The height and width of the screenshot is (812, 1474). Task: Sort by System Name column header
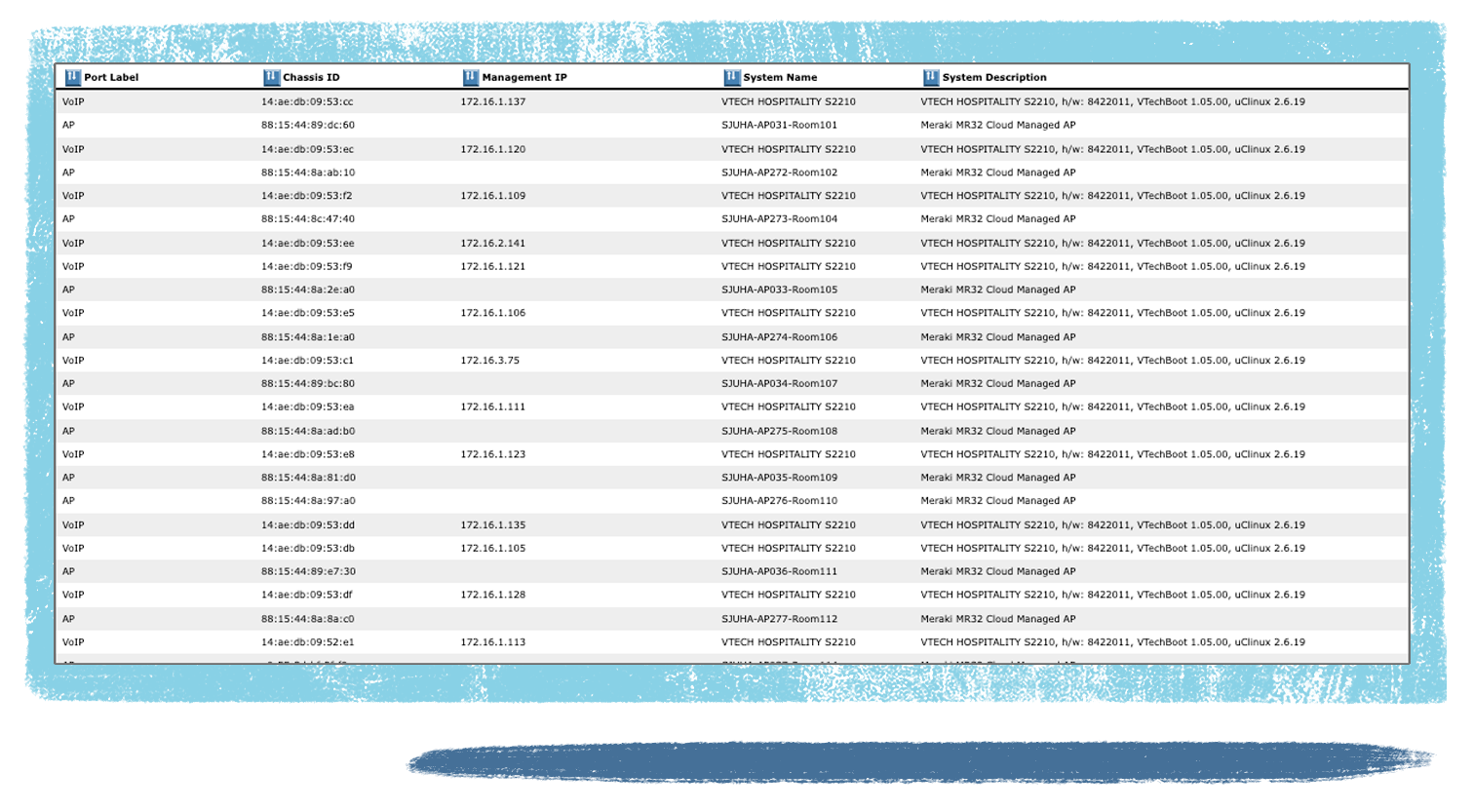(780, 77)
